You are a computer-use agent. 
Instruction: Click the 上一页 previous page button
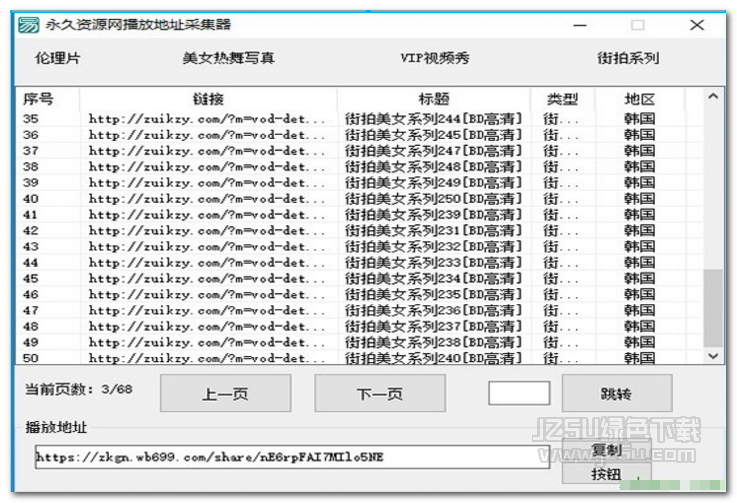click(225, 394)
